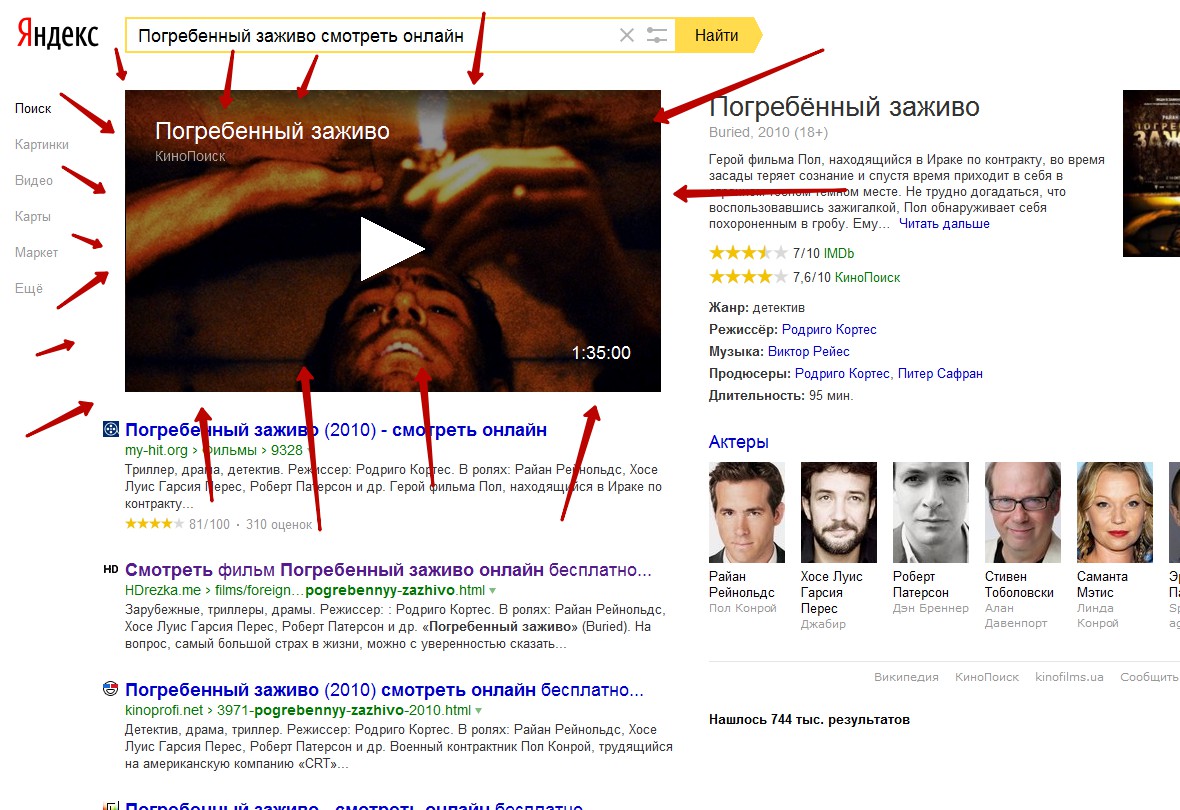
Task: Open the Википедия source link
Action: pyautogui.click(x=906, y=677)
